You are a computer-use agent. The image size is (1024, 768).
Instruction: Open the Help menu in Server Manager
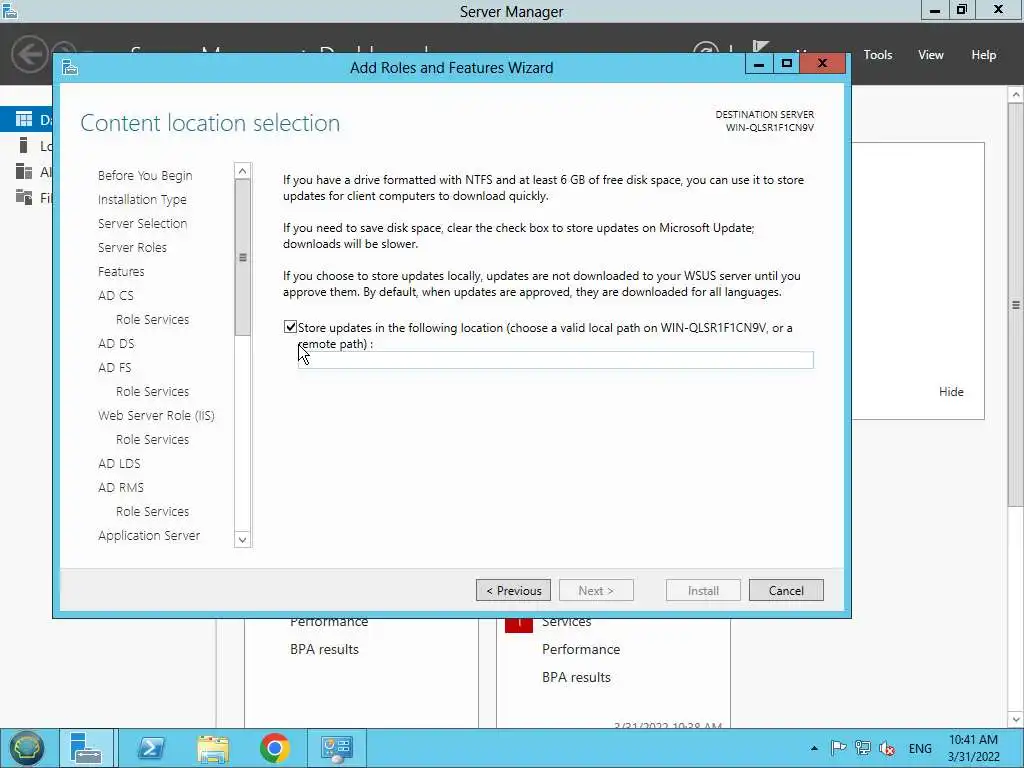(x=984, y=55)
